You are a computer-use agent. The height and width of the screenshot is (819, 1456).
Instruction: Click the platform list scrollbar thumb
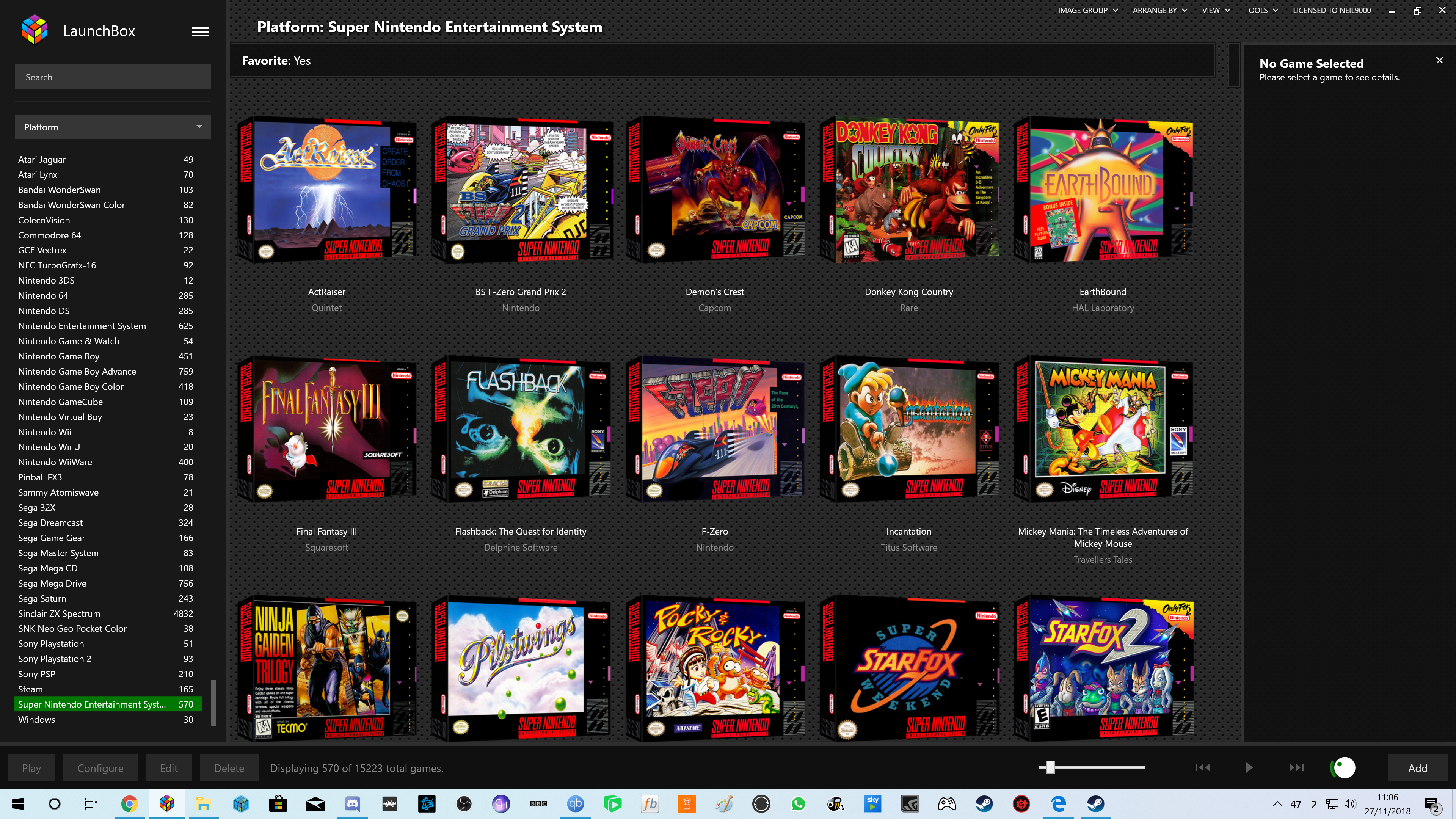pyautogui.click(x=213, y=703)
